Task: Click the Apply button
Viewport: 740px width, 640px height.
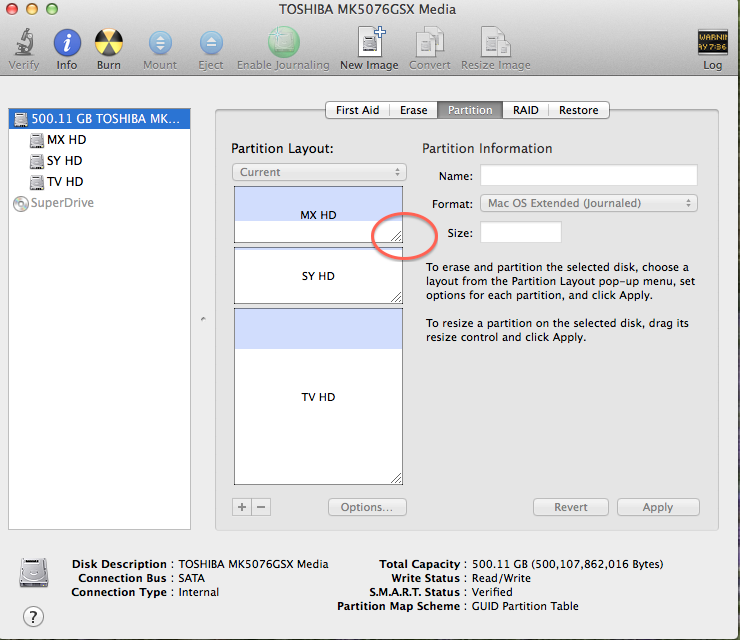Action: 658,507
